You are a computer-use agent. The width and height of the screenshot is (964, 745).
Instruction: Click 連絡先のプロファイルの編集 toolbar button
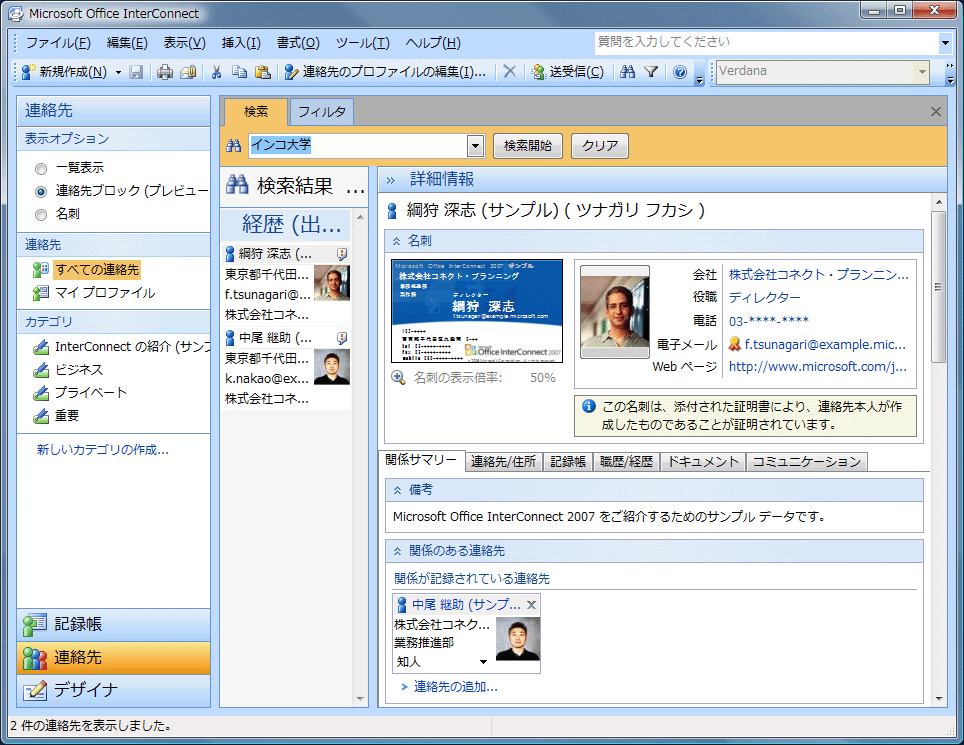pos(385,72)
